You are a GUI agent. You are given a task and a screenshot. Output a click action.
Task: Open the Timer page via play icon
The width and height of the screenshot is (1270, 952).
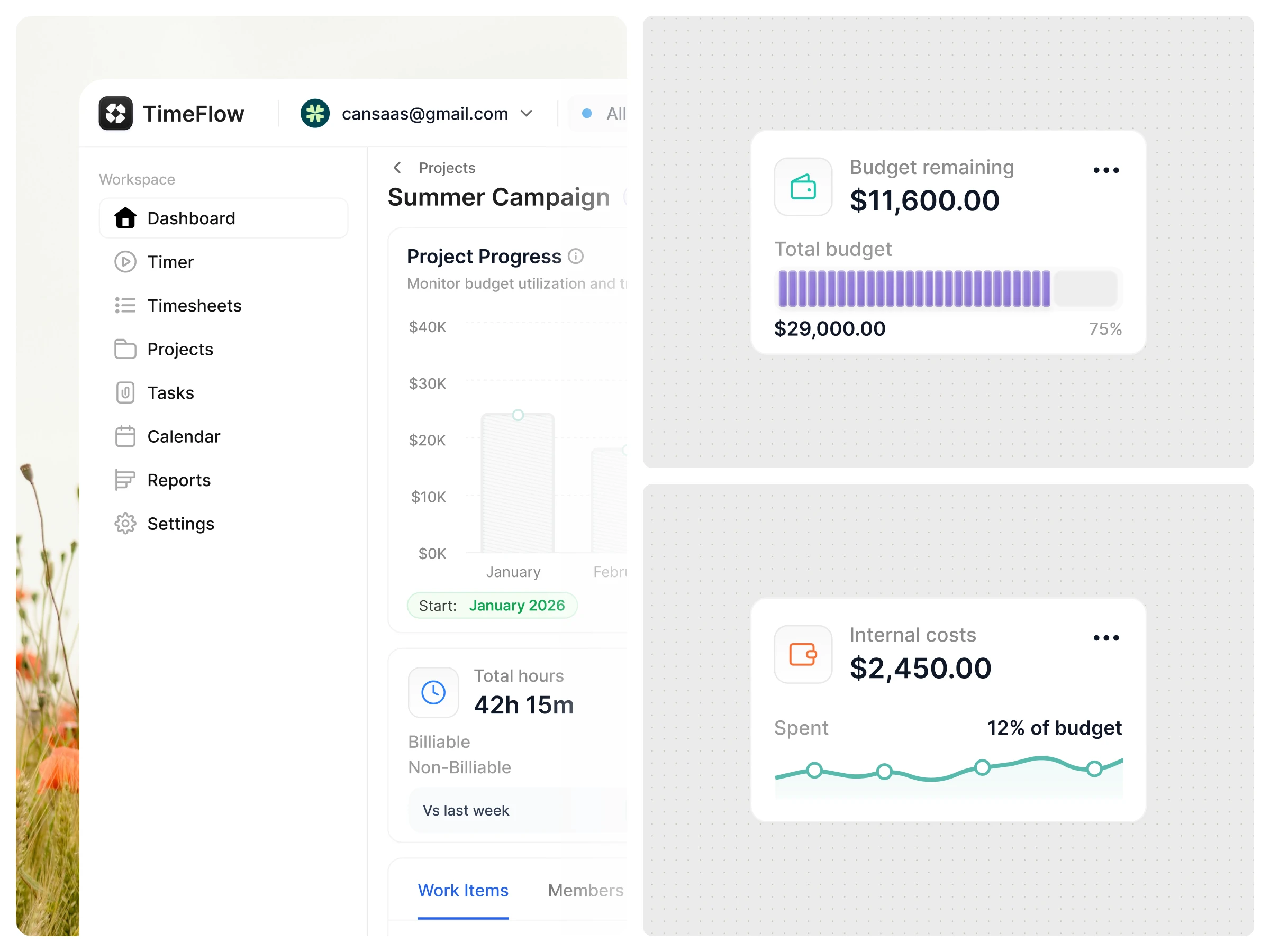point(125,262)
